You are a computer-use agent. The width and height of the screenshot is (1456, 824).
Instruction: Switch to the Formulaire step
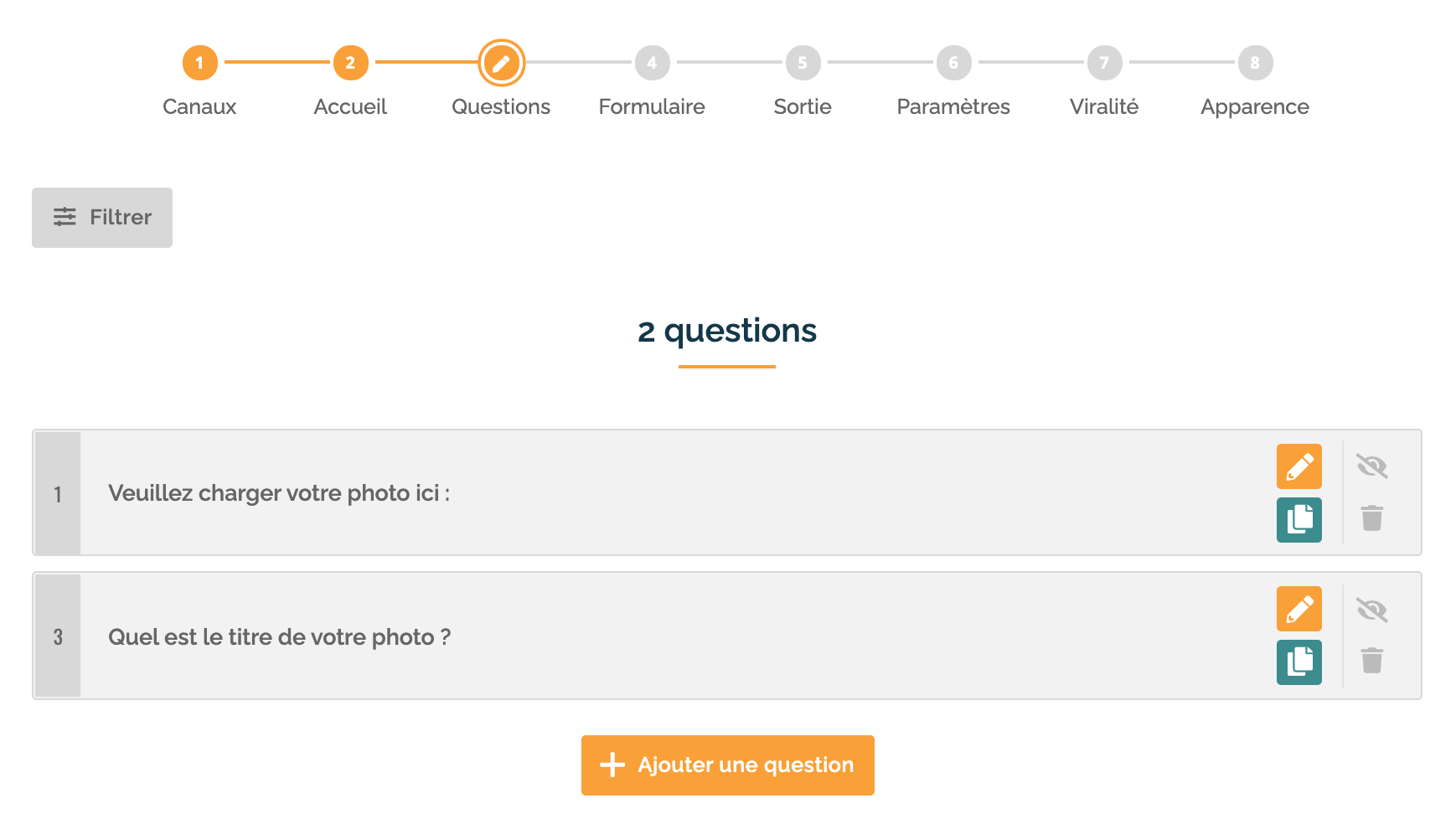tap(652, 63)
